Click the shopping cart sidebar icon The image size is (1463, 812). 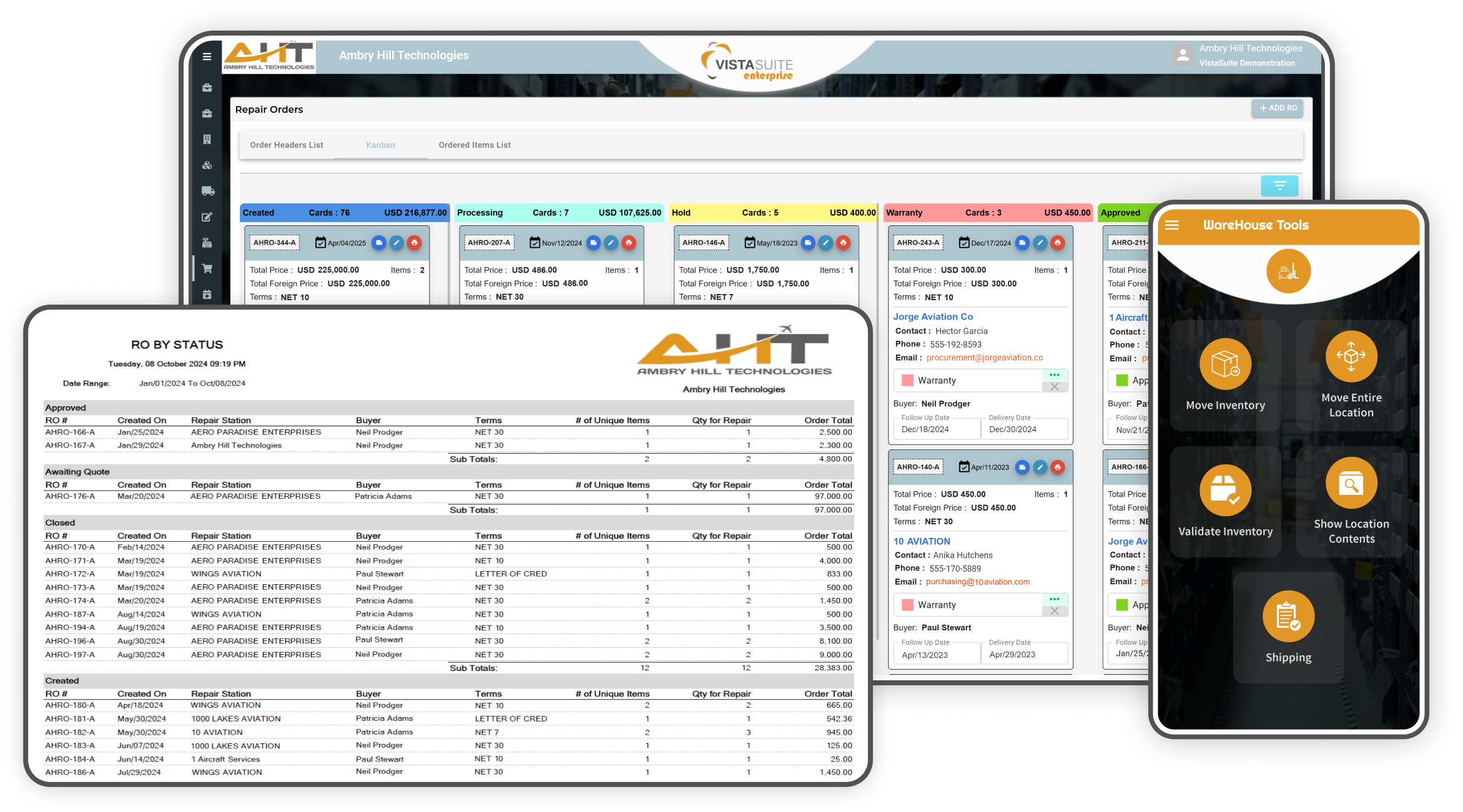207,268
